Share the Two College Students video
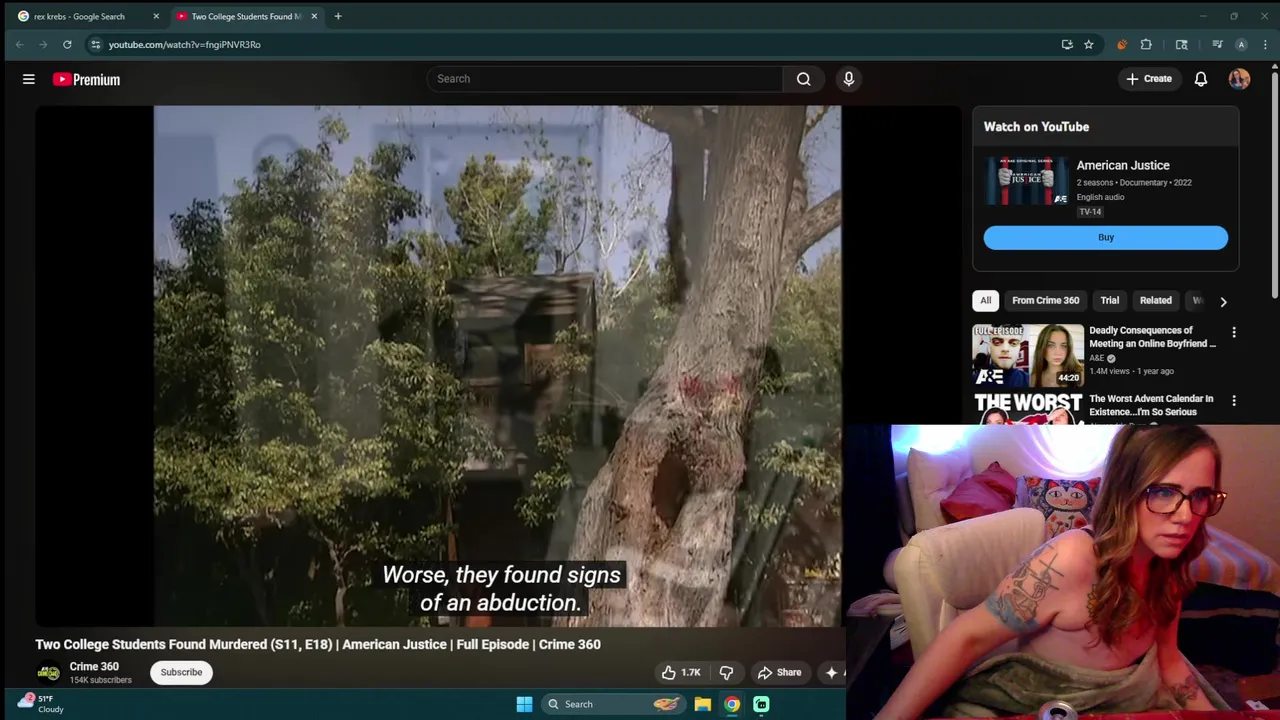This screenshot has height=720, width=1280. (x=779, y=672)
